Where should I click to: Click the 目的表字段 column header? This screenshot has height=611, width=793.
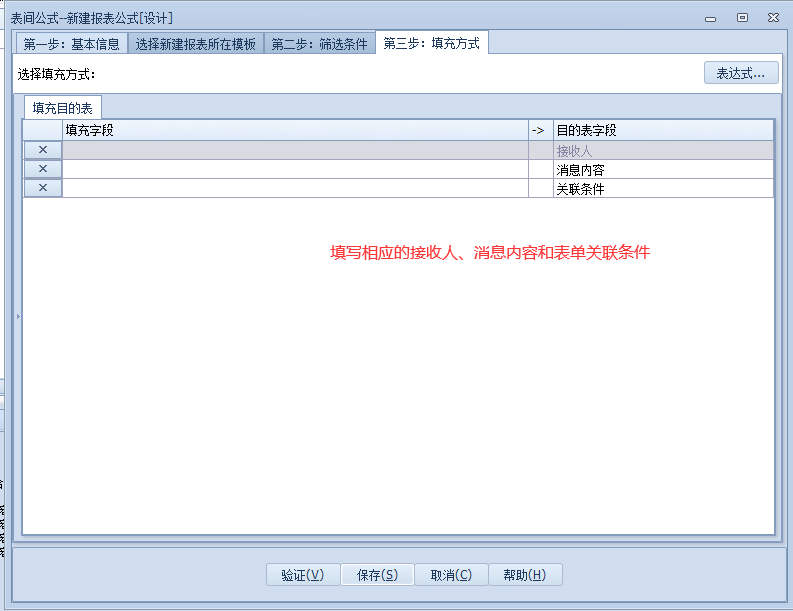click(663, 130)
